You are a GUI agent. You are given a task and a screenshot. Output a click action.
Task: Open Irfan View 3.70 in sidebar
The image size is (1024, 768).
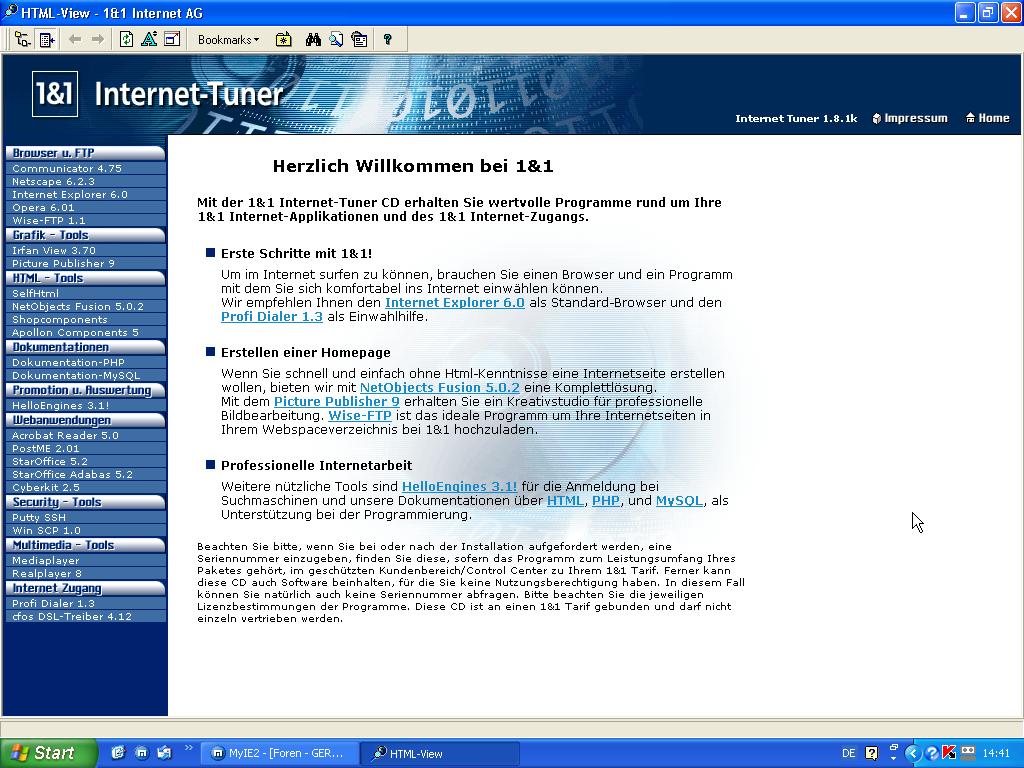[x=85, y=251]
